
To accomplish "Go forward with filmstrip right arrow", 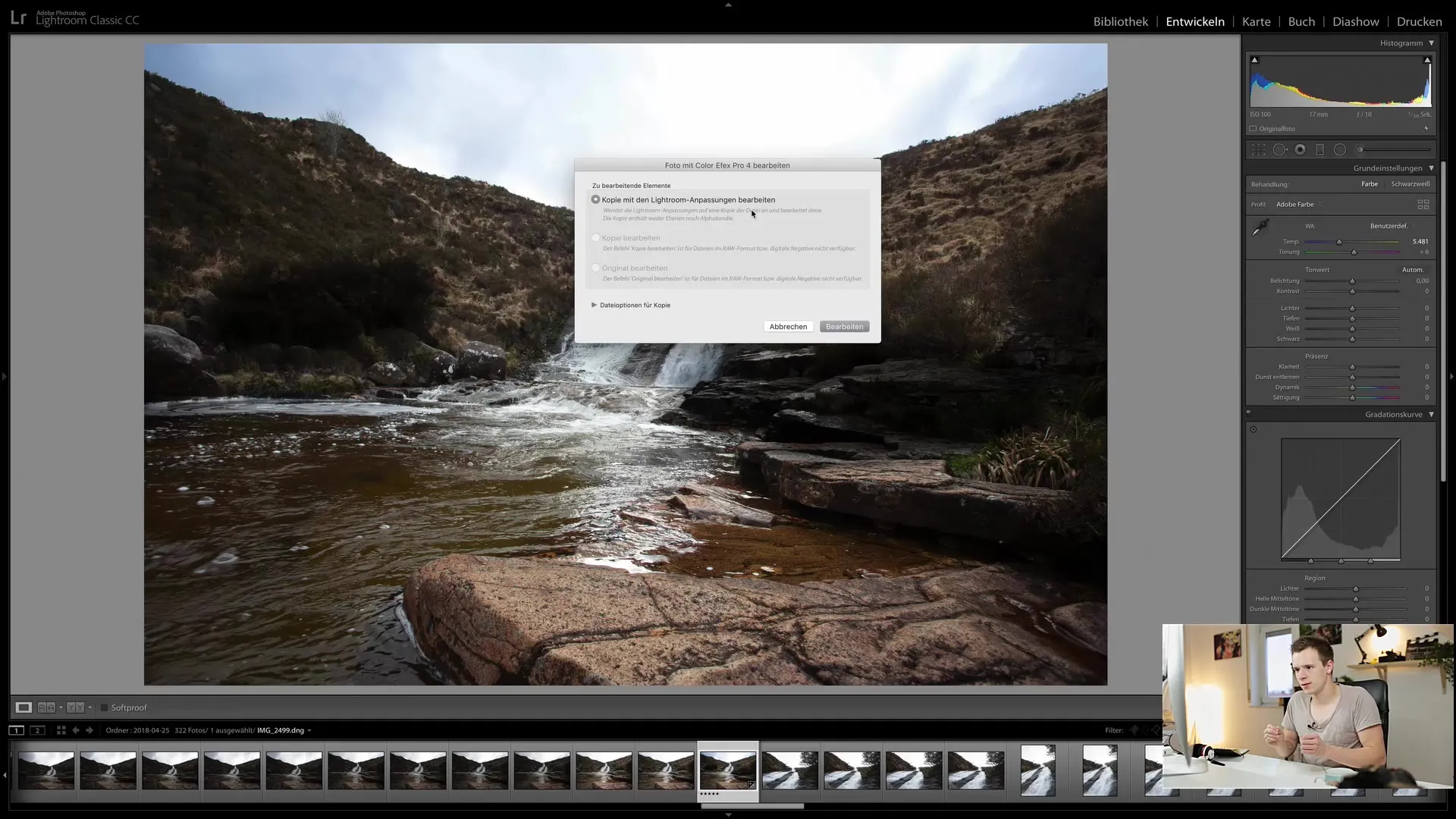I will coord(89,730).
